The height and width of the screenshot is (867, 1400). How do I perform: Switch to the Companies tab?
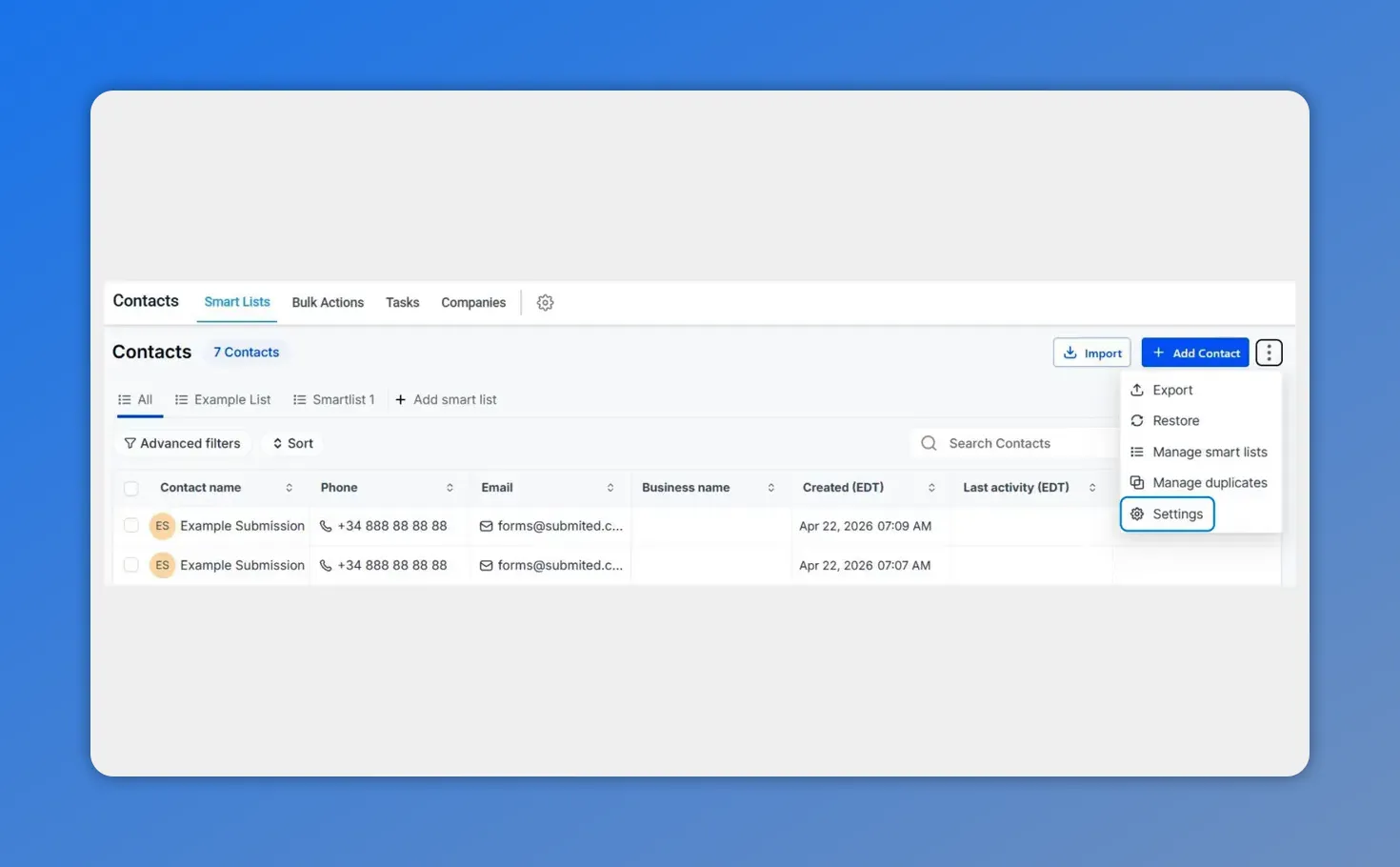click(473, 302)
